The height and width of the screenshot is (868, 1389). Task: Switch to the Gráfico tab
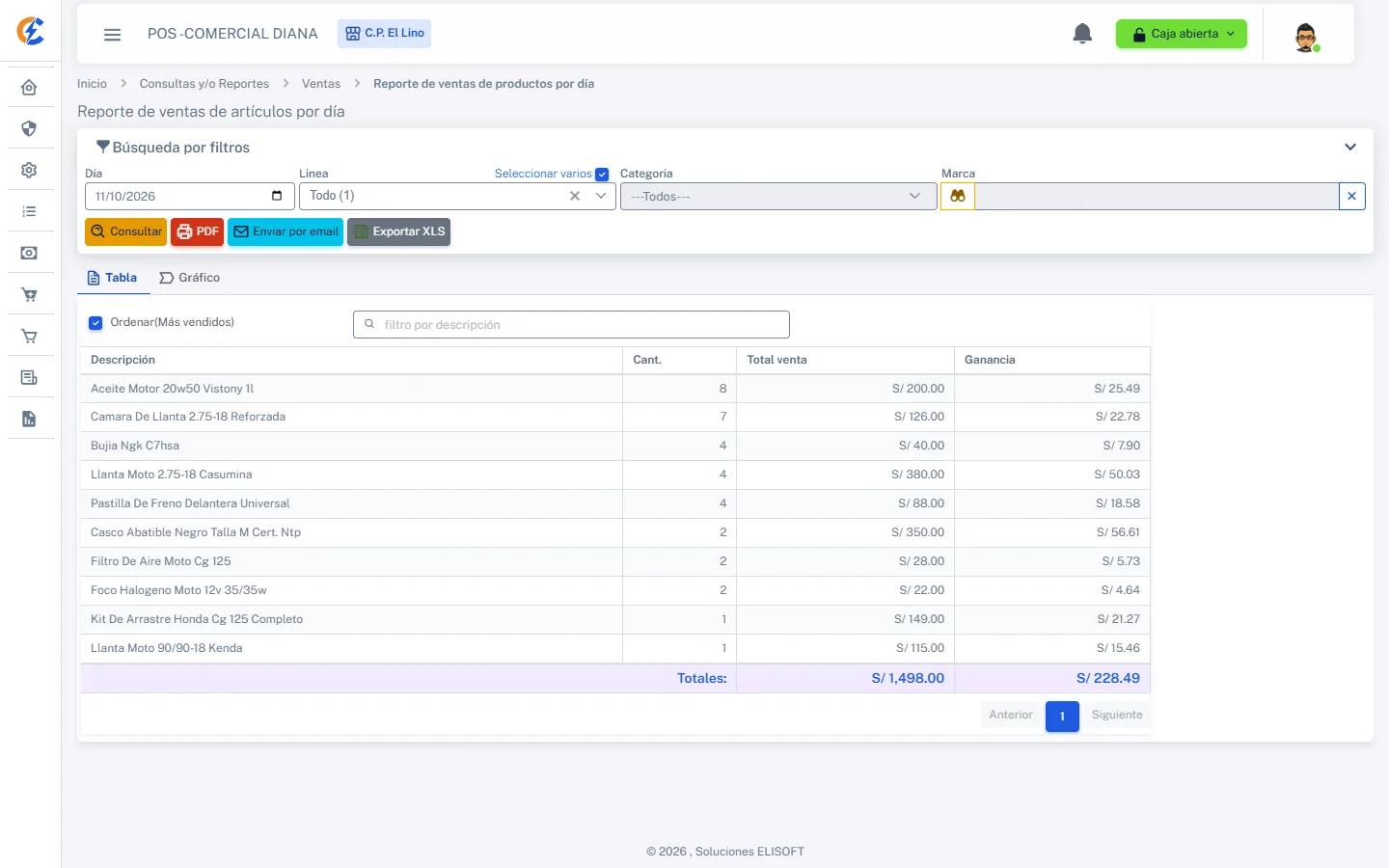(x=190, y=278)
